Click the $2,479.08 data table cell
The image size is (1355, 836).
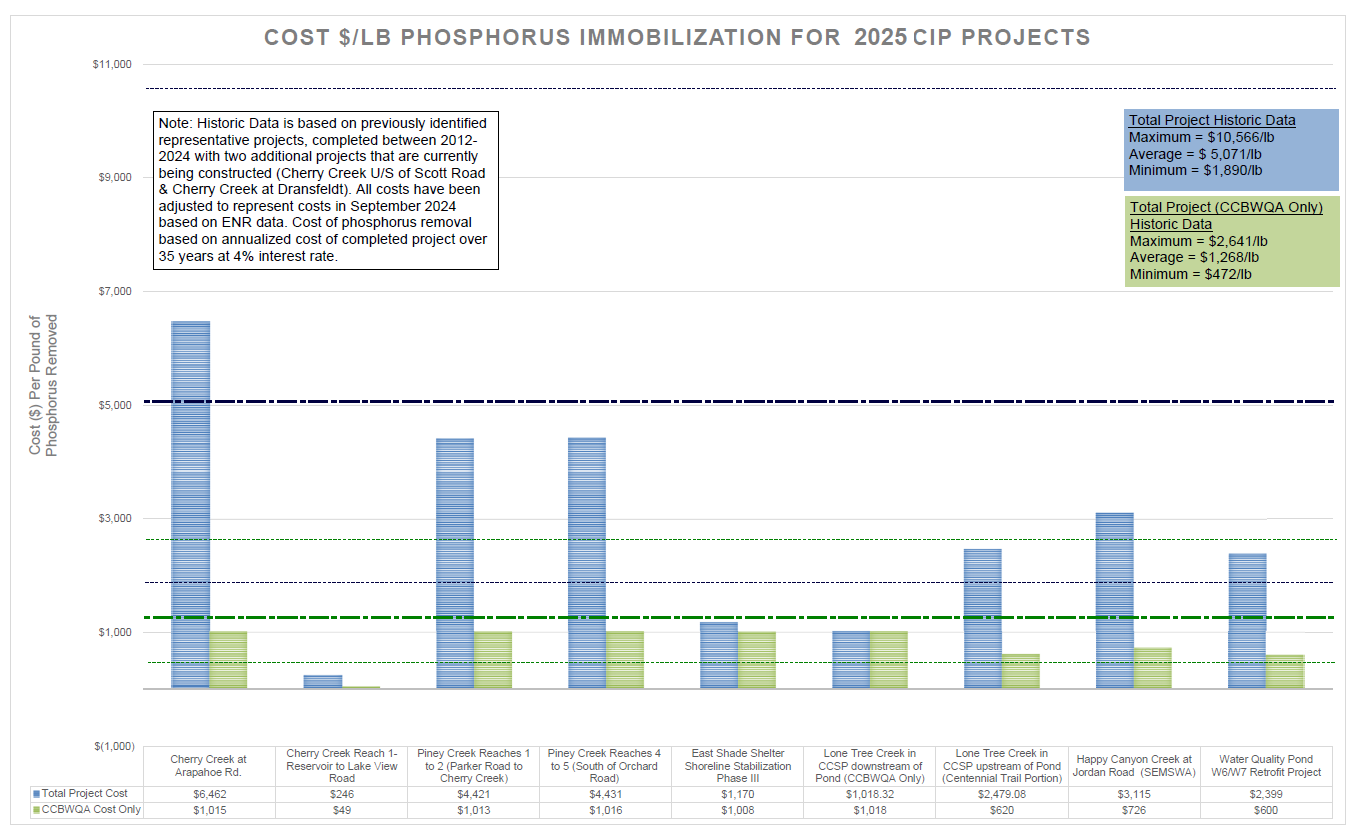(x=1001, y=793)
